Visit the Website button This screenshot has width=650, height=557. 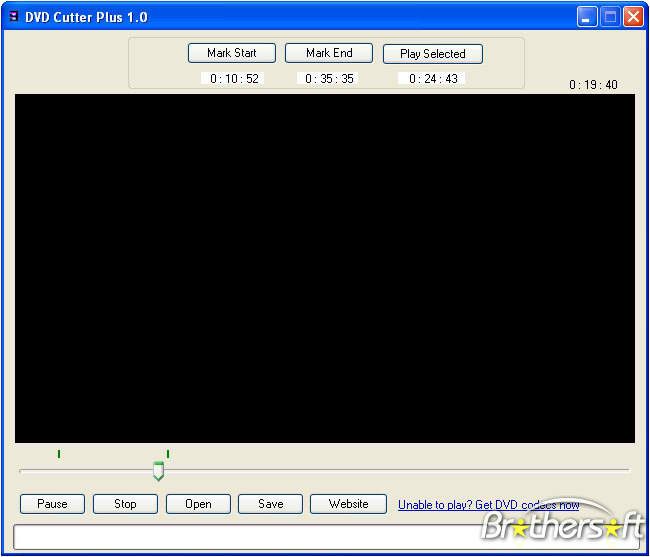348,504
